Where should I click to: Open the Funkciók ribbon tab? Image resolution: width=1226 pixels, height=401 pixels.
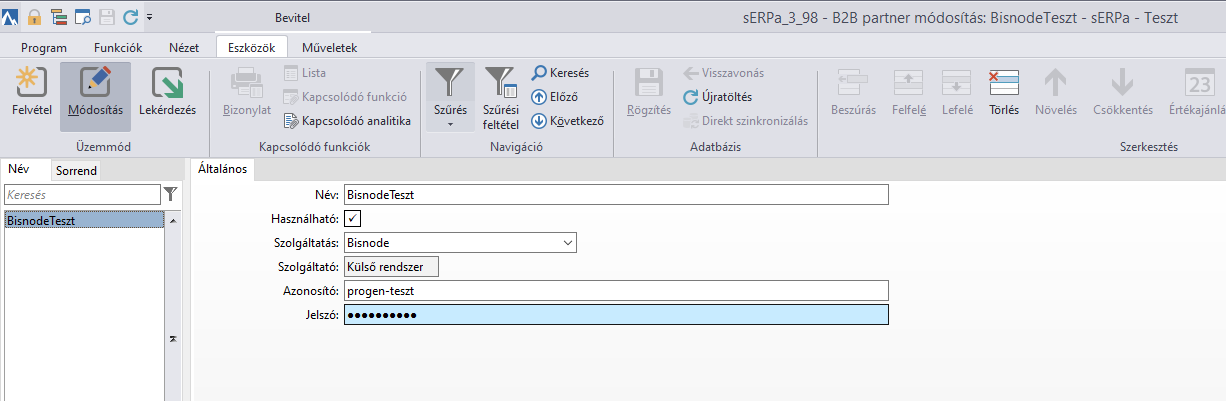point(118,47)
